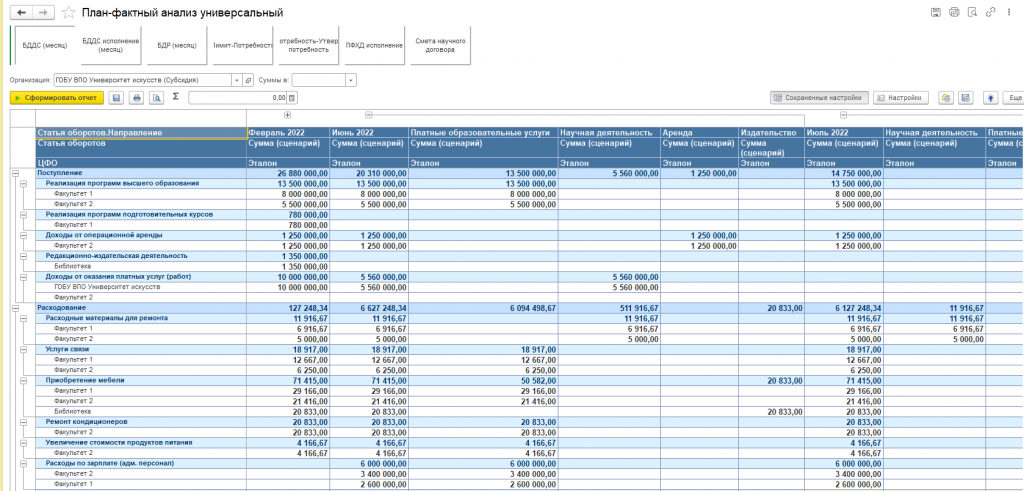Select the Февраль 2022 column header
1024x491 pixels.
pyautogui.click(x=288, y=133)
